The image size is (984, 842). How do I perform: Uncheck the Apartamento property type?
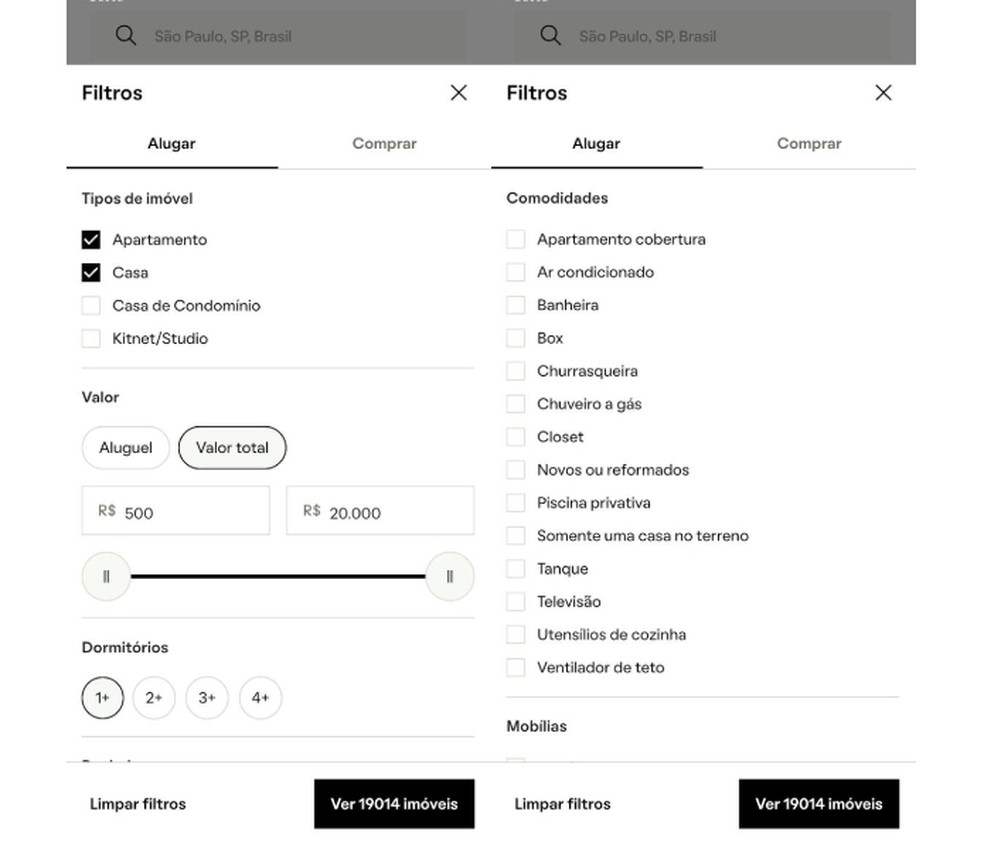[x=91, y=239]
